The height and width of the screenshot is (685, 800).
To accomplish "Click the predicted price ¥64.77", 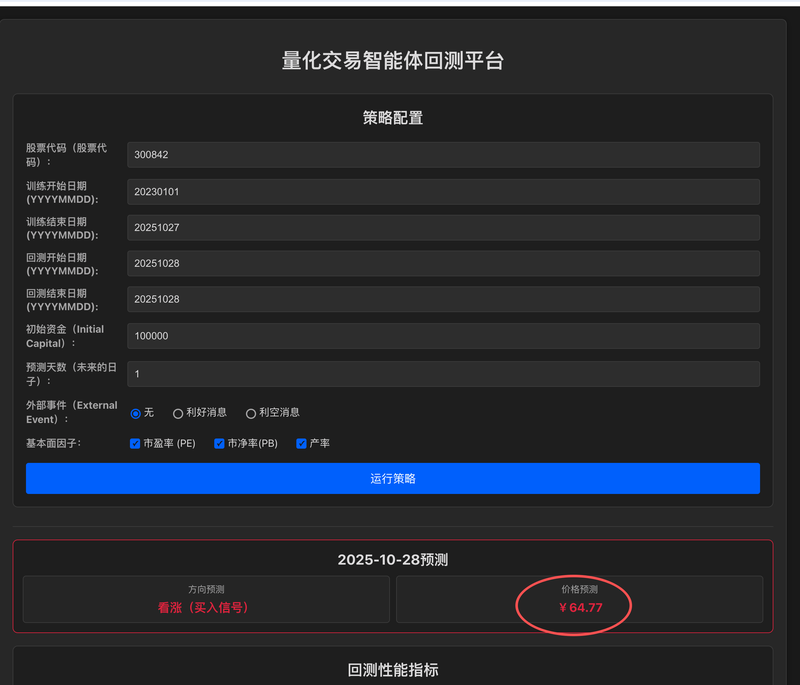I will click(581, 607).
